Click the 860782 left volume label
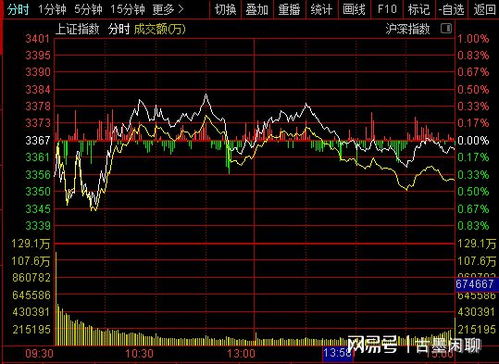Screen dimensions: 499x364 (x=31, y=277)
